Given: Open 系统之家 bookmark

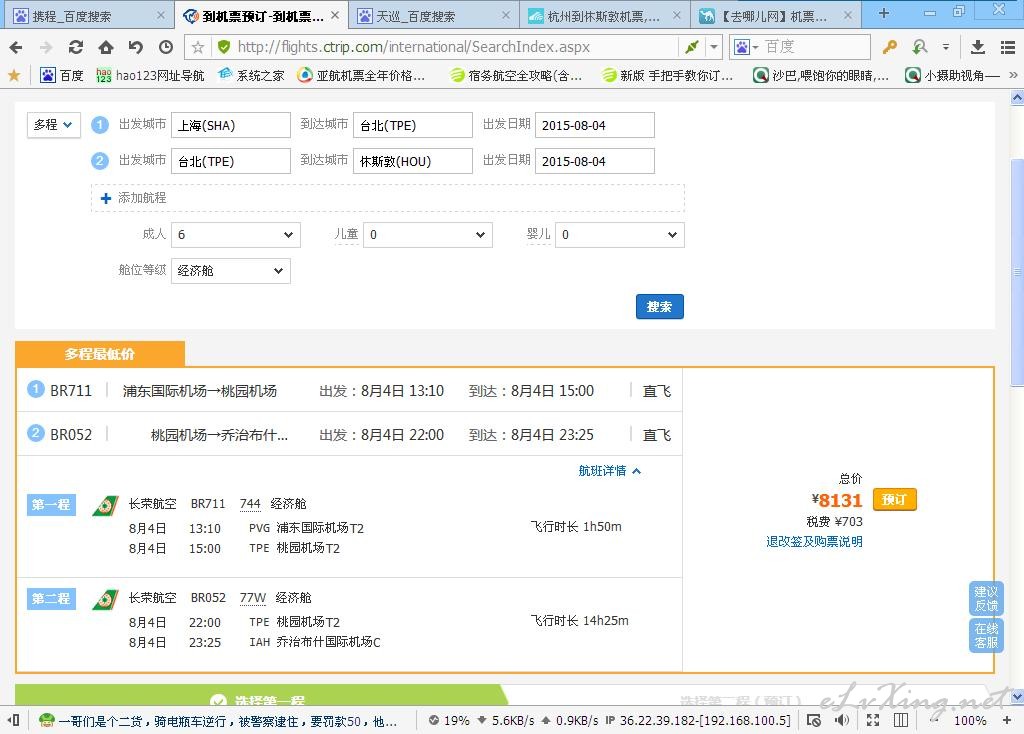Looking at the screenshot, I should [251, 76].
